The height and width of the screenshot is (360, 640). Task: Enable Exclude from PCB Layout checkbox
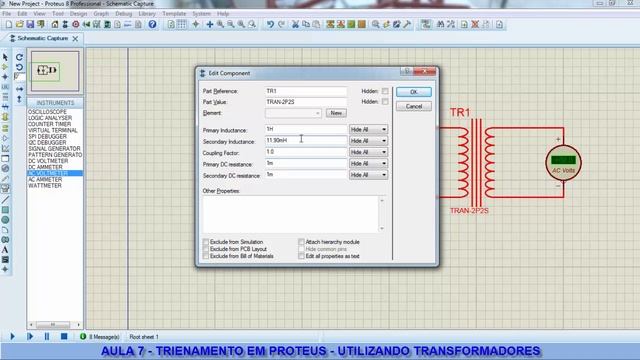point(206,249)
